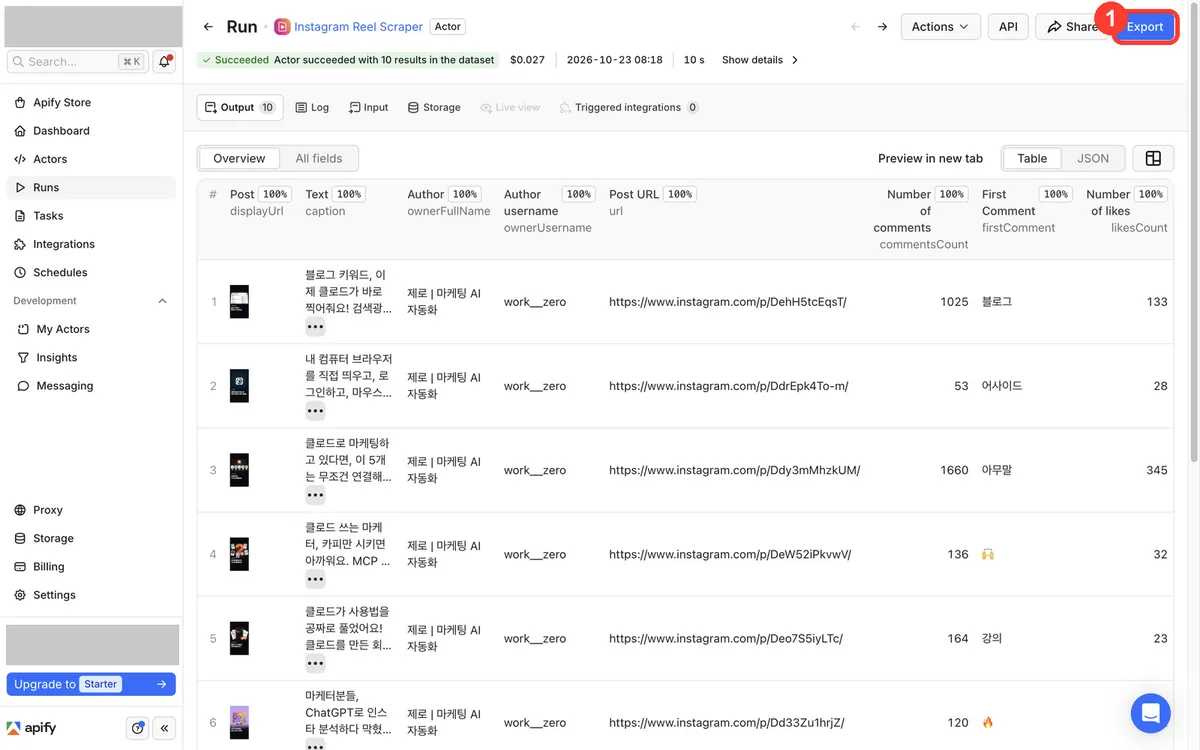This screenshot has height=750, width=1200.
Task: Switch to the Input tab
Action: [x=369, y=107]
